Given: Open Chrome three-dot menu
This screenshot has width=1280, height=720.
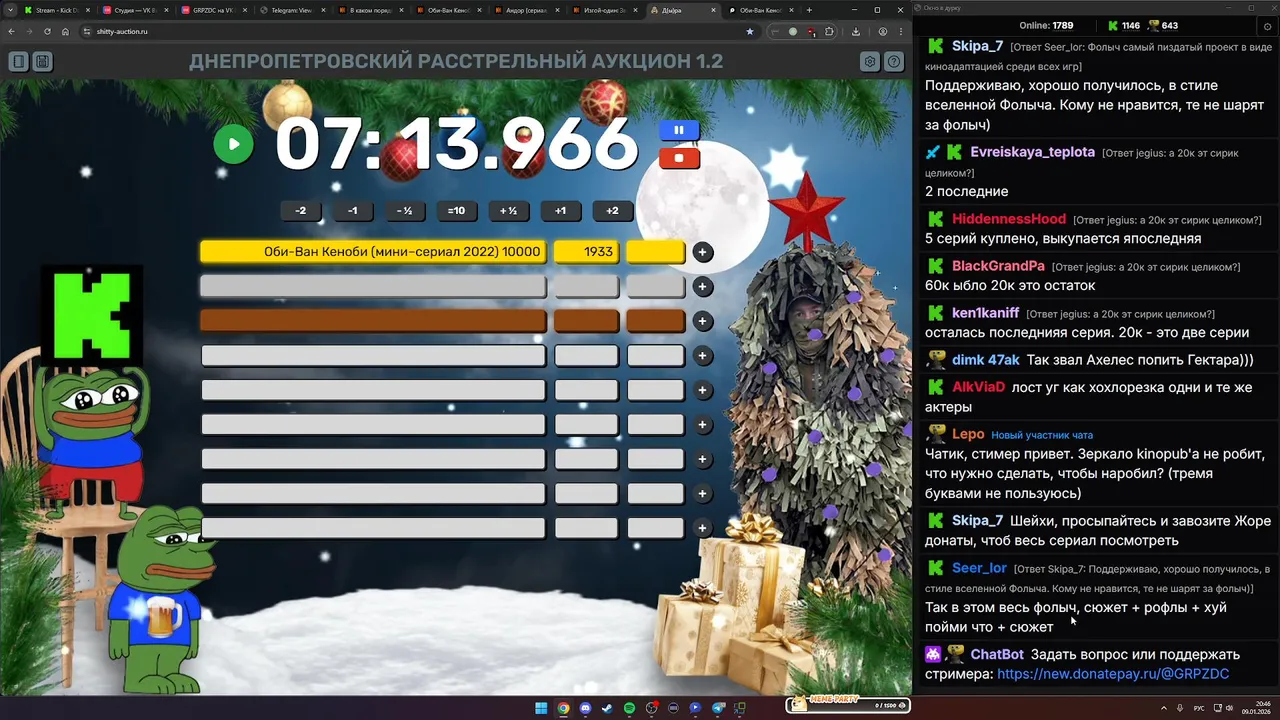Looking at the screenshot, I should point(901,31).
